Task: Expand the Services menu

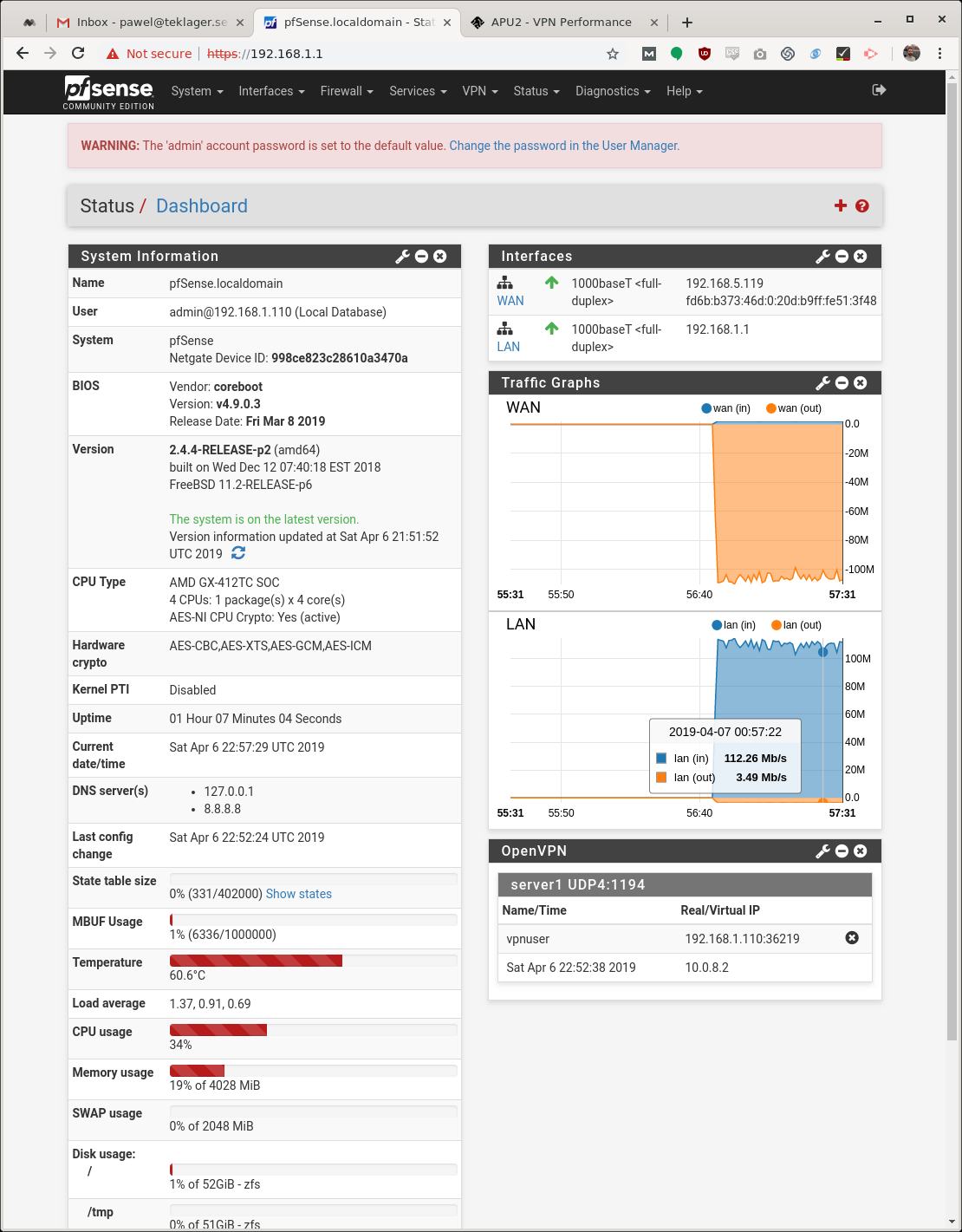Action: click(x=418, y=91)
